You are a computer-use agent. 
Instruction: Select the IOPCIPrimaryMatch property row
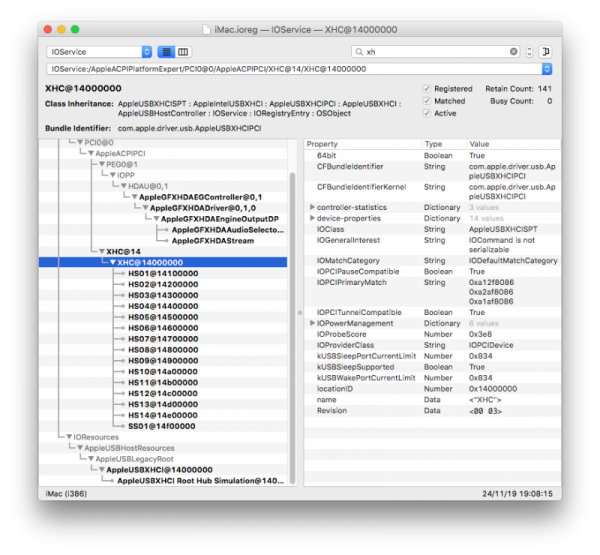pos(432,292)
